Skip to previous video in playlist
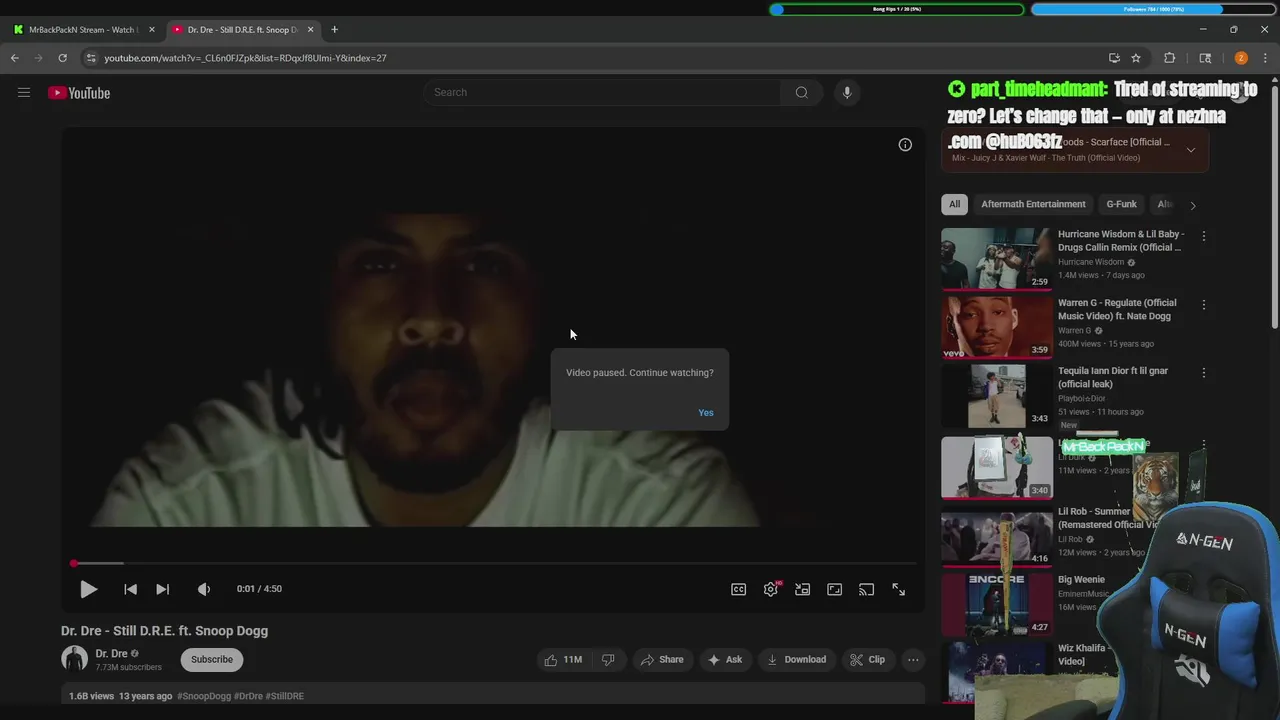 click(x=130, y=589)
